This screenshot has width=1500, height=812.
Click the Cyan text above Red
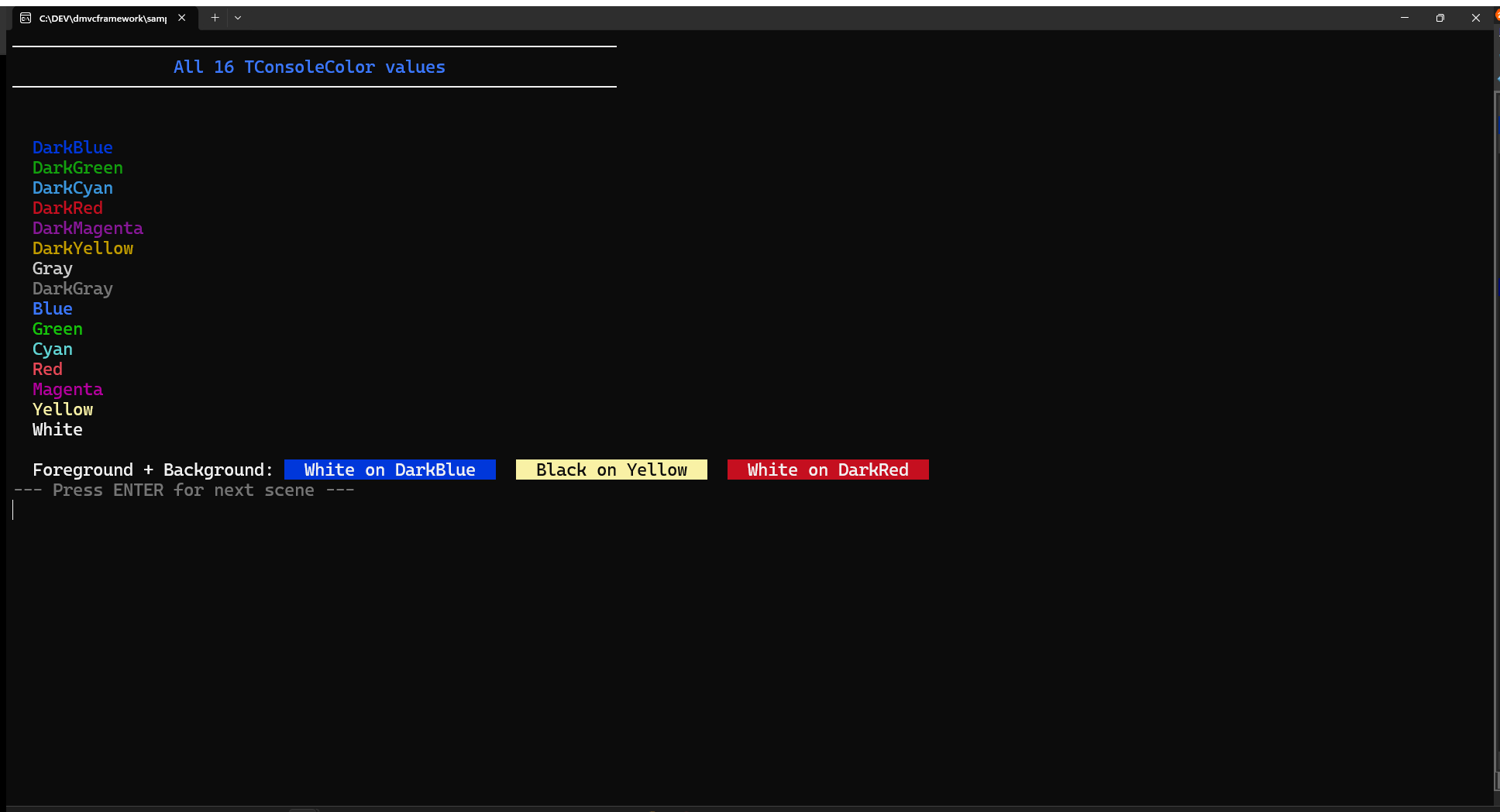[53, 349]
